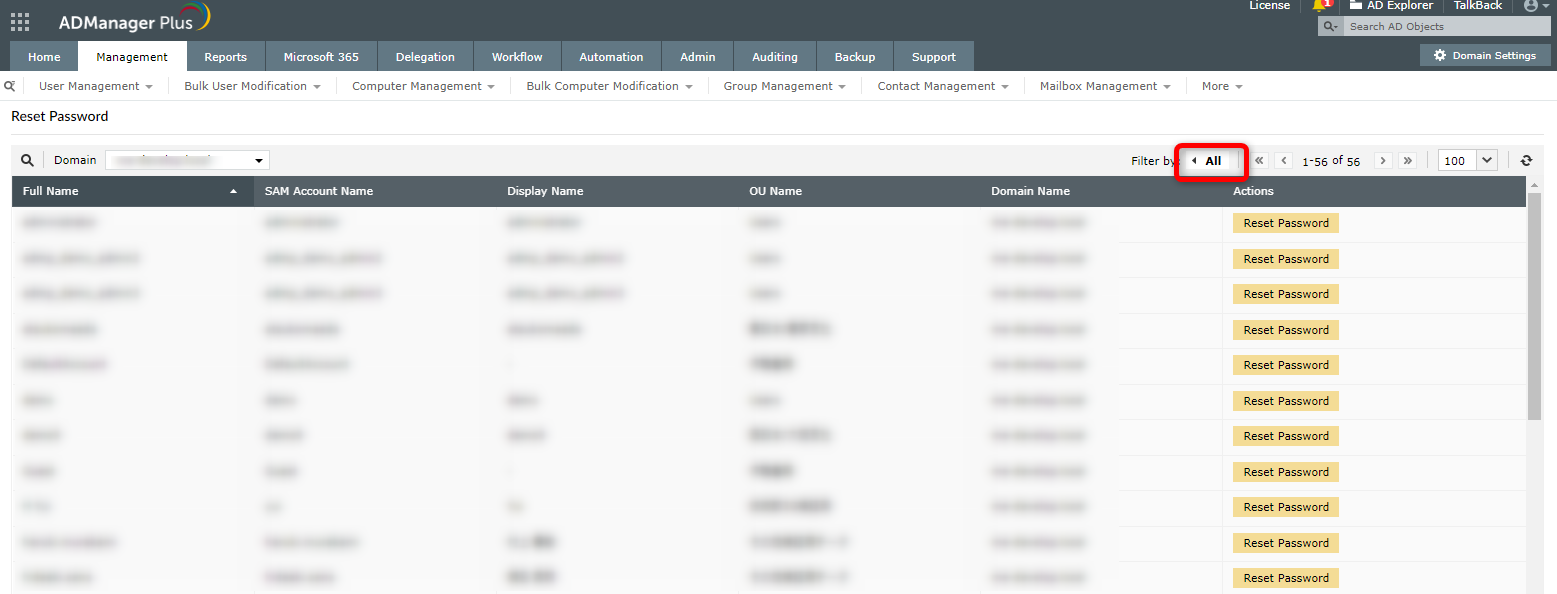Switch to the Home tab

pyautogui.click(x=44, y=57)
